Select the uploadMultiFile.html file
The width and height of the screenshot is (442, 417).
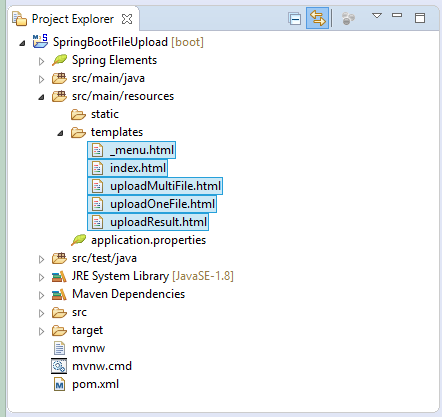pos(155,186)
